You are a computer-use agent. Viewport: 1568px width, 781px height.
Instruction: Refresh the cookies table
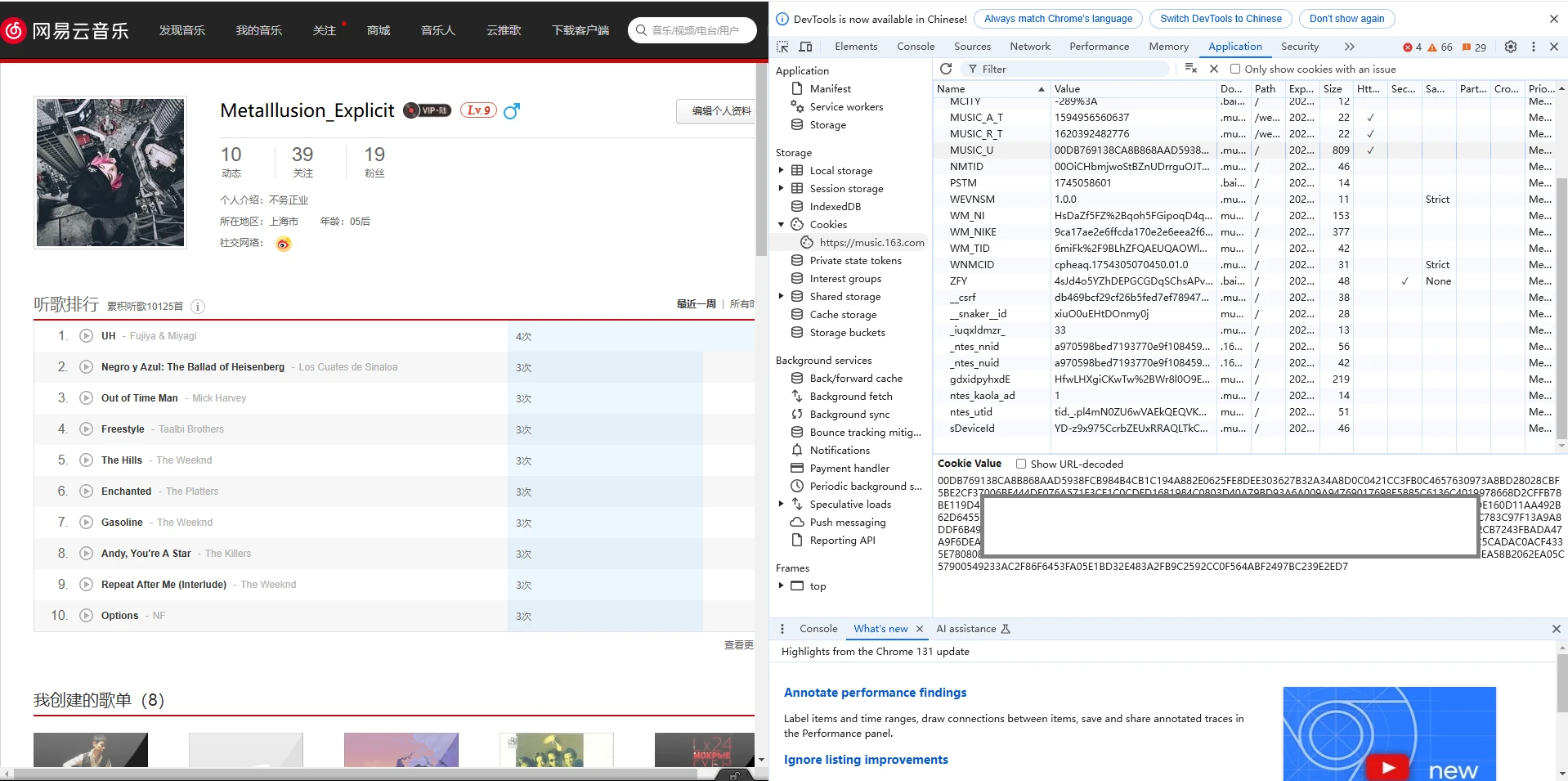pyautogui.click(x=946, y=69)
